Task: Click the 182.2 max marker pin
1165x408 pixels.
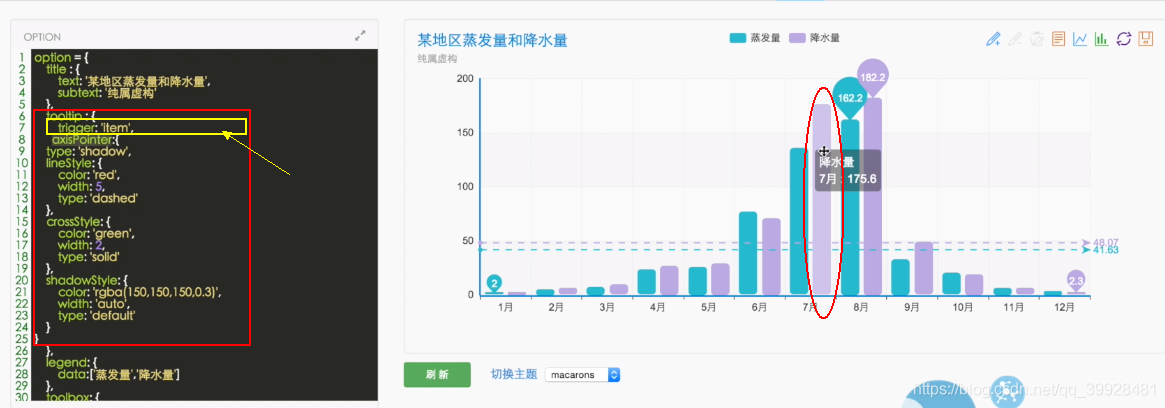Action: [873, 77]
